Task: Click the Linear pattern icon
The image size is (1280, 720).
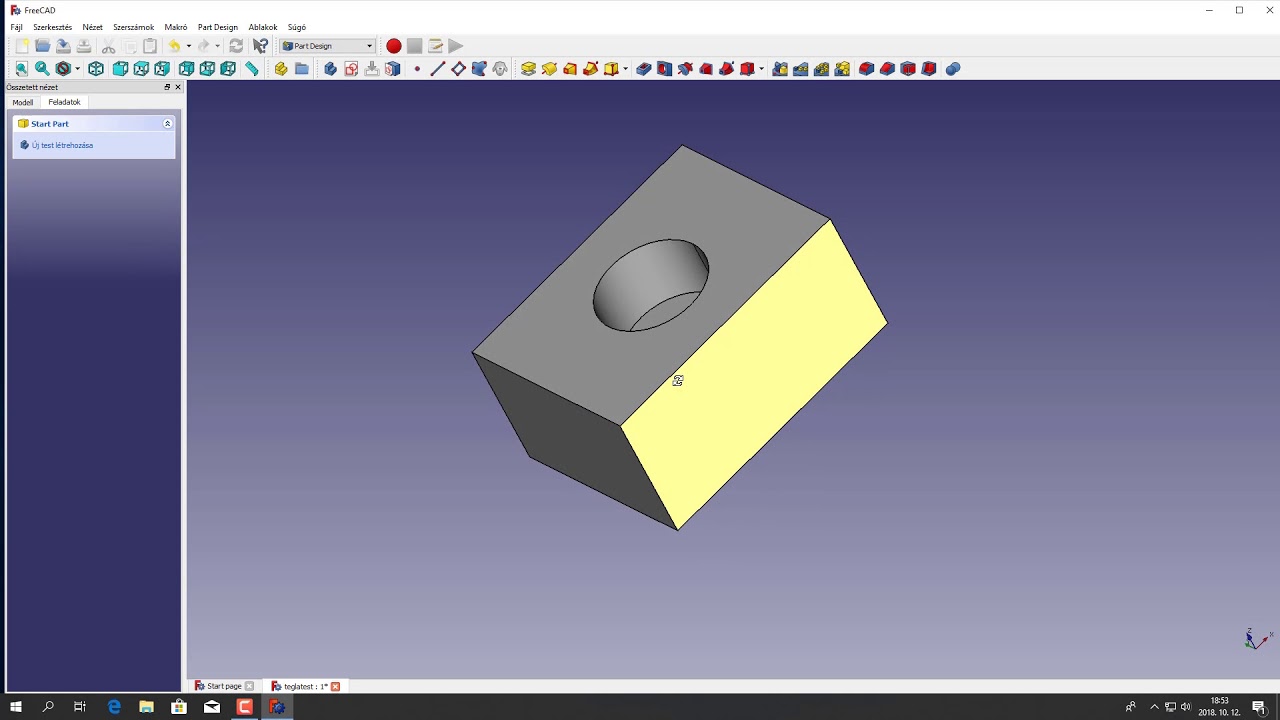Action: point(801,69)
